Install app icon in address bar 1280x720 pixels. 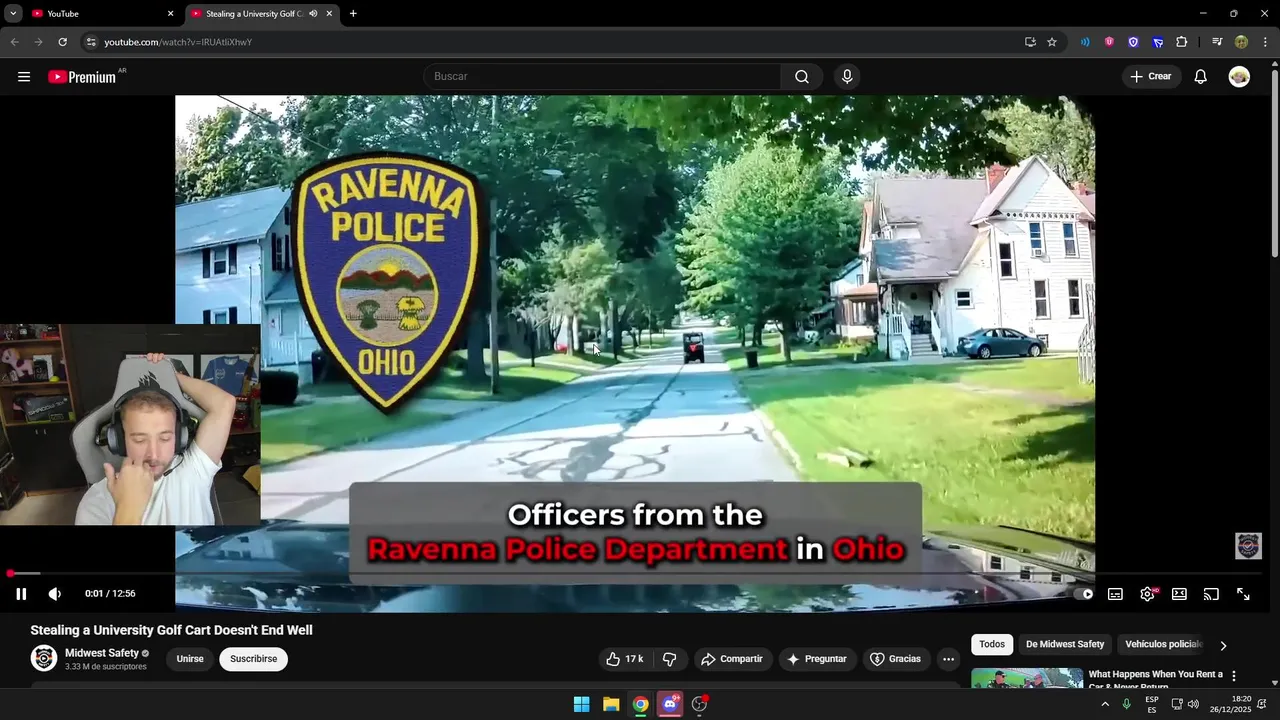(x=1030, y=42)
